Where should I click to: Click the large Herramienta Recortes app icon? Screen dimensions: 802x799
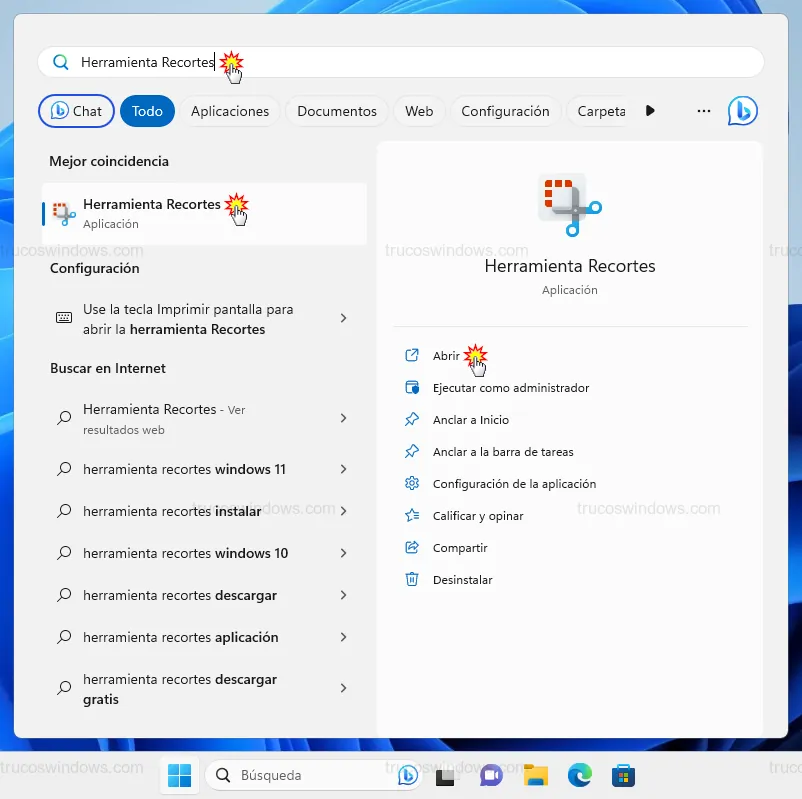coord(569,204)
